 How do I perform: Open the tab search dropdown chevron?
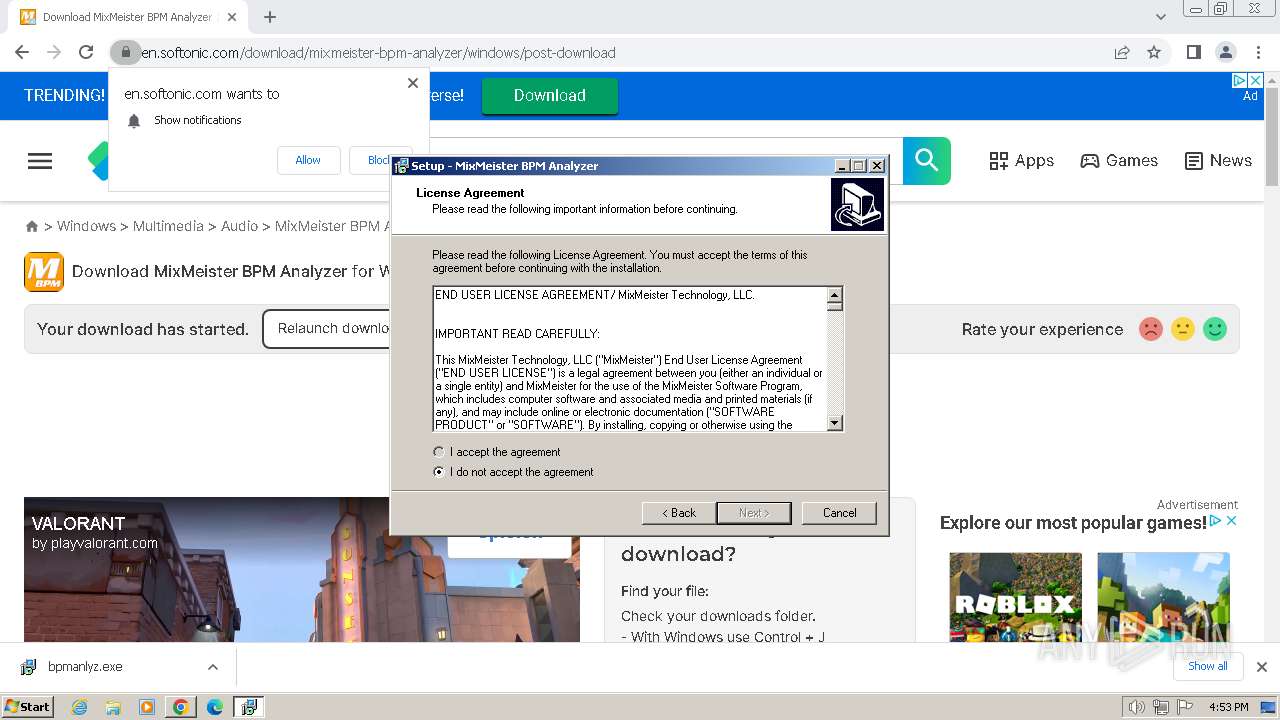1161,17
